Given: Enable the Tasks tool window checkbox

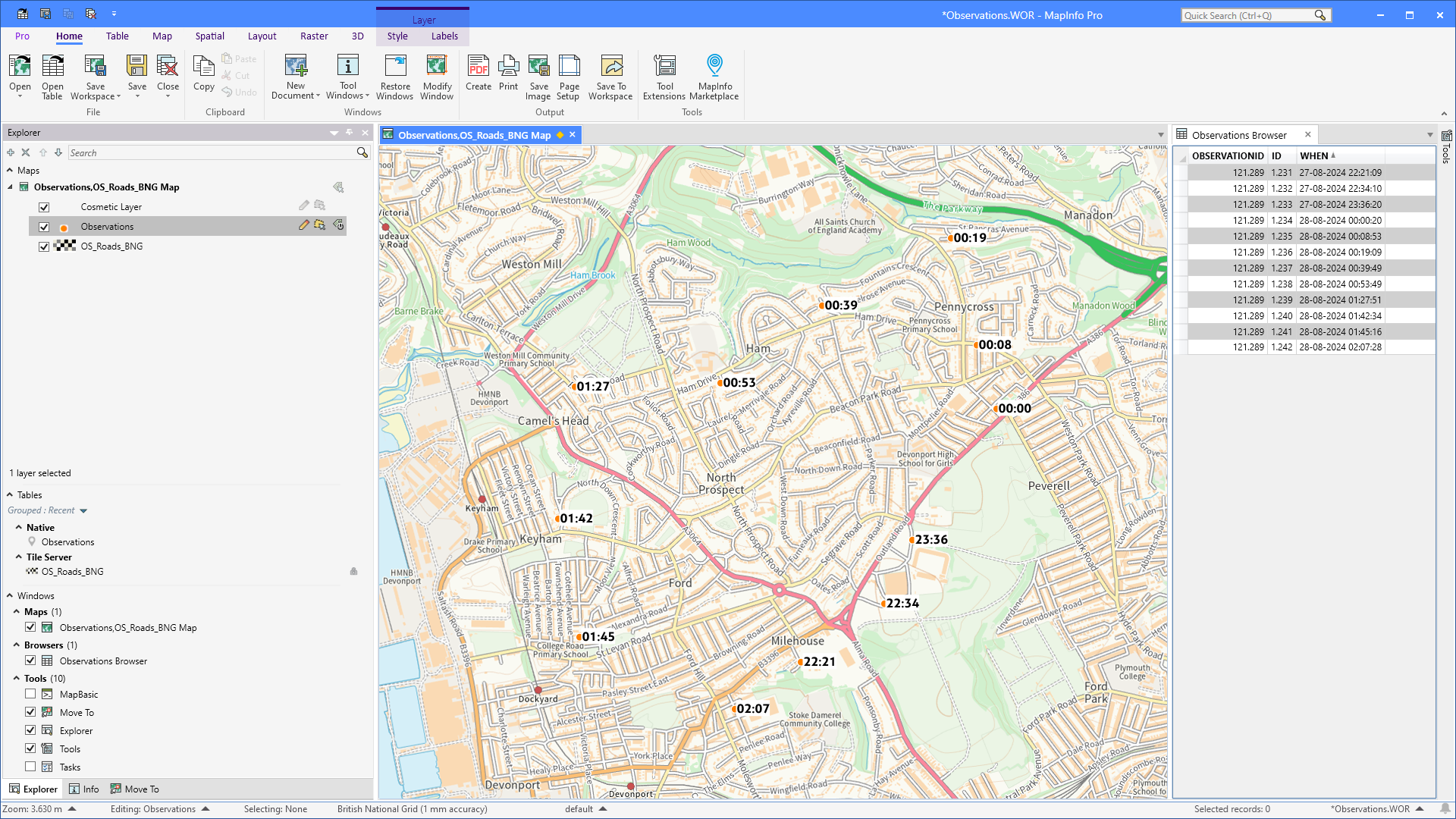Looking at the screenshot, I should click(x=30, y=767).
